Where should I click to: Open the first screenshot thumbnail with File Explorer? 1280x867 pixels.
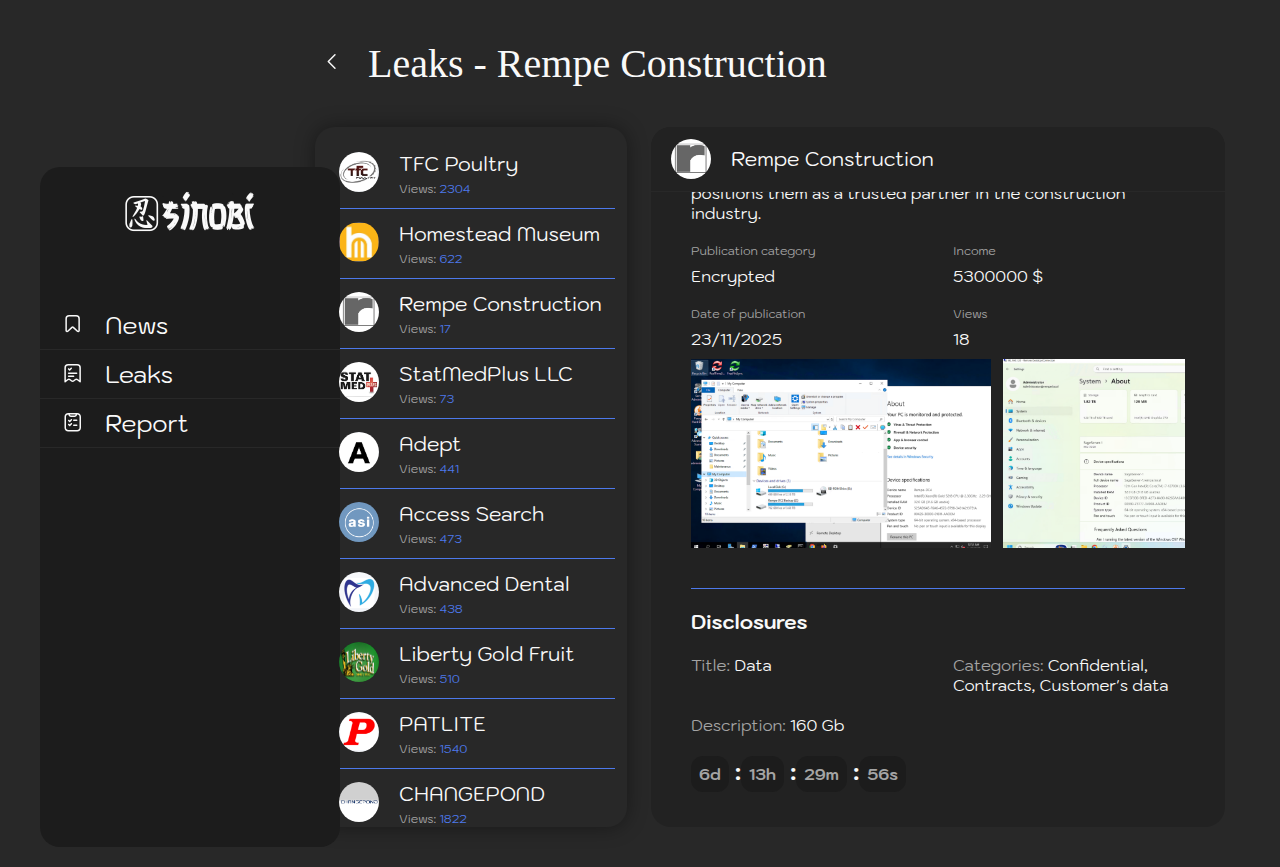[840, 453]
